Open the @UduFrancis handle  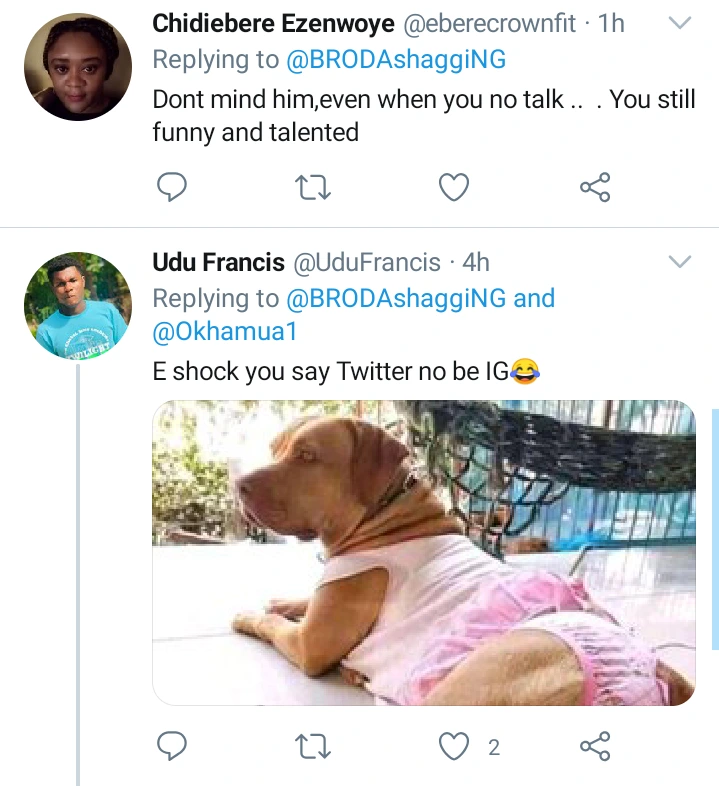[x=366, y=262]
